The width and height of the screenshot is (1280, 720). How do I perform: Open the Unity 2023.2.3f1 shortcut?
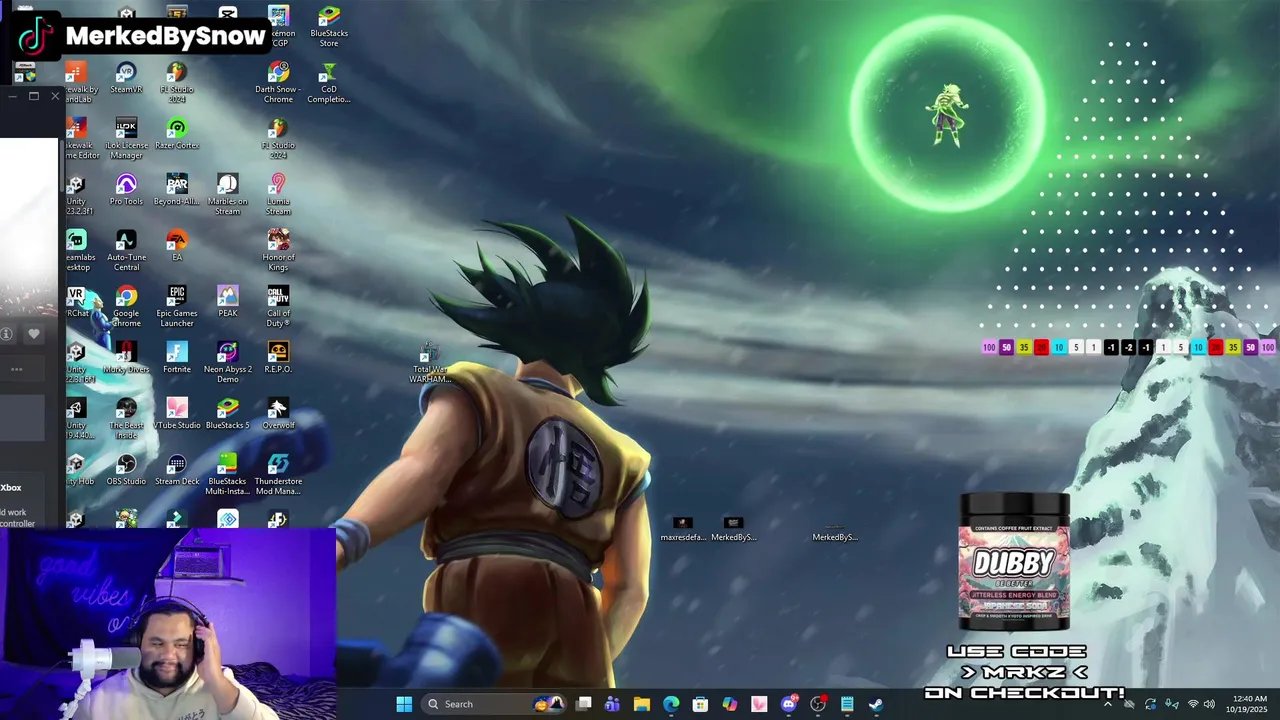[76, 195]
